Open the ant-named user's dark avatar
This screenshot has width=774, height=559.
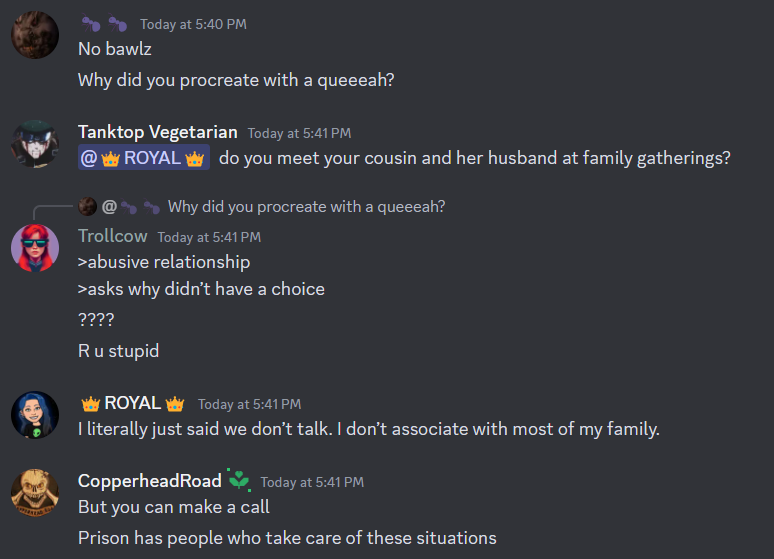pos(35,35)
